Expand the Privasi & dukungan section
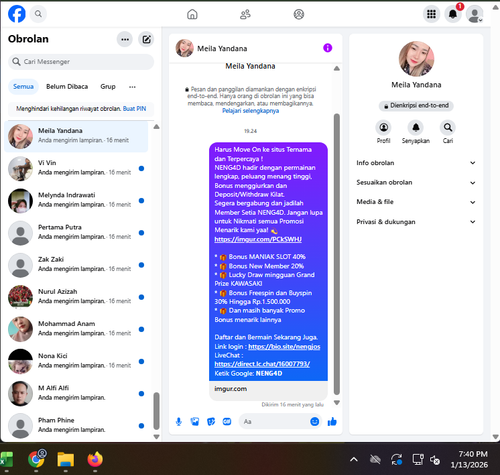500x475 pixels. click(x=416, y=222)
